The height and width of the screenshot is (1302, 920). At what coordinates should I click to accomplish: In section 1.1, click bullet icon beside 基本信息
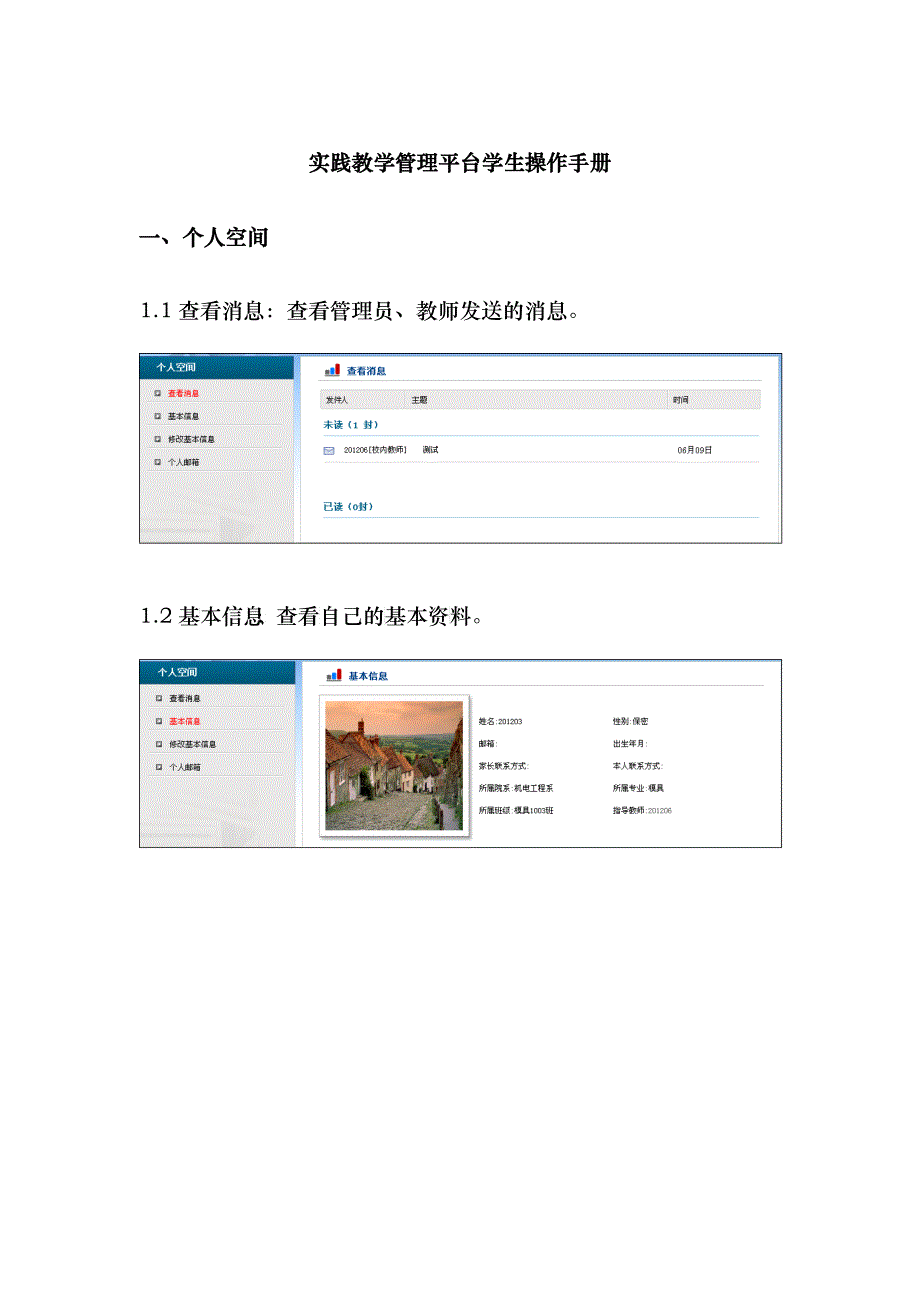click(157, 416)
